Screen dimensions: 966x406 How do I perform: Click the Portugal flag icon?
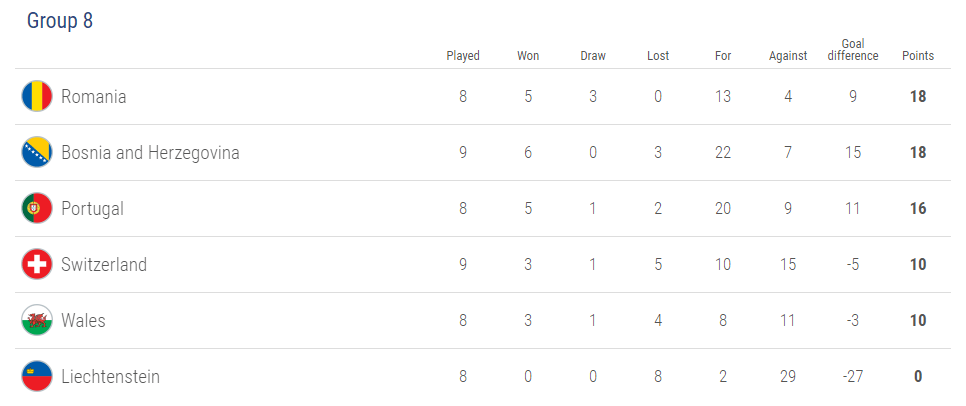37,209
